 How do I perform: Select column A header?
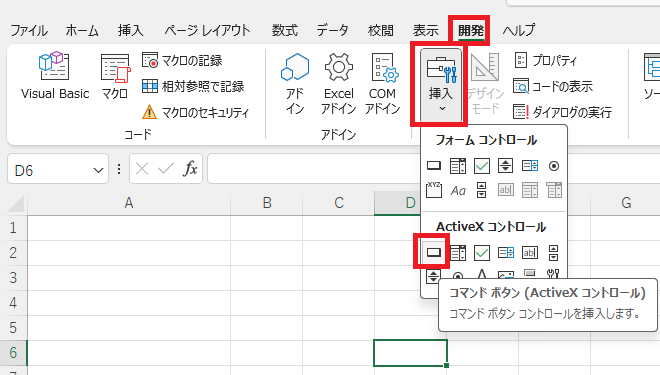pyautogui.click(x=129, y=203)
